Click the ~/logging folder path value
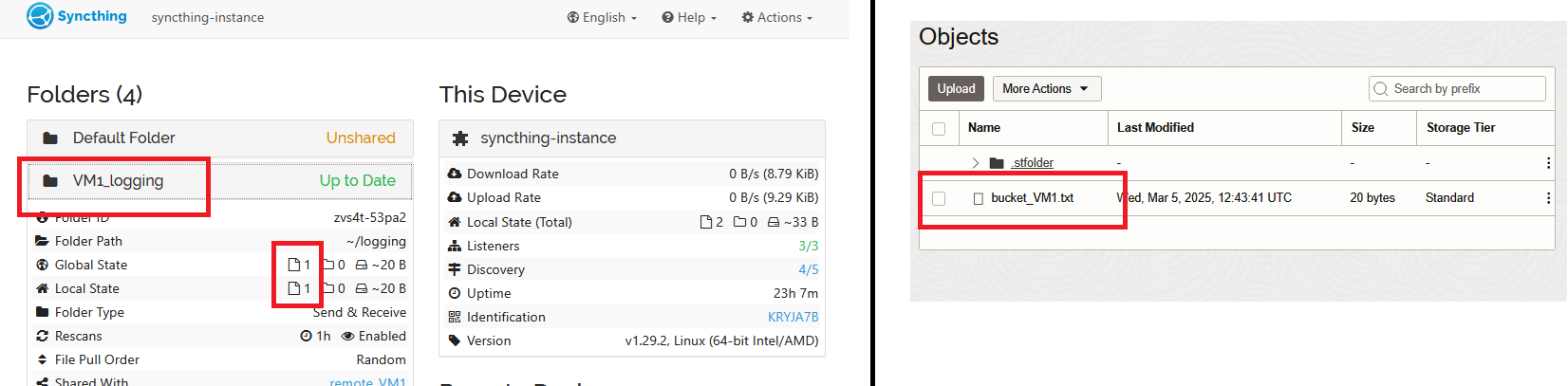This screenshot has height=386, width=1568. (376, 241)
